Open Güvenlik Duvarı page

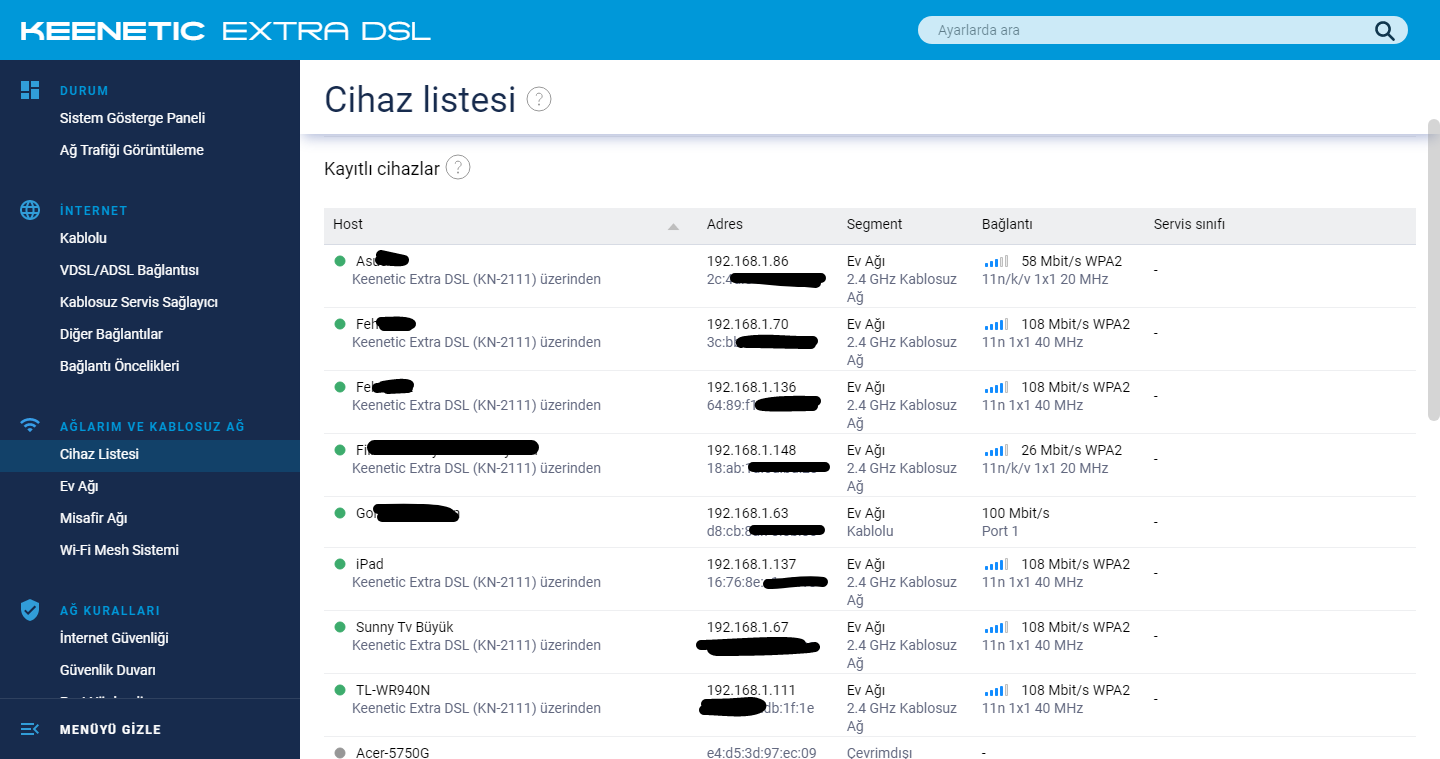(107, 670)
